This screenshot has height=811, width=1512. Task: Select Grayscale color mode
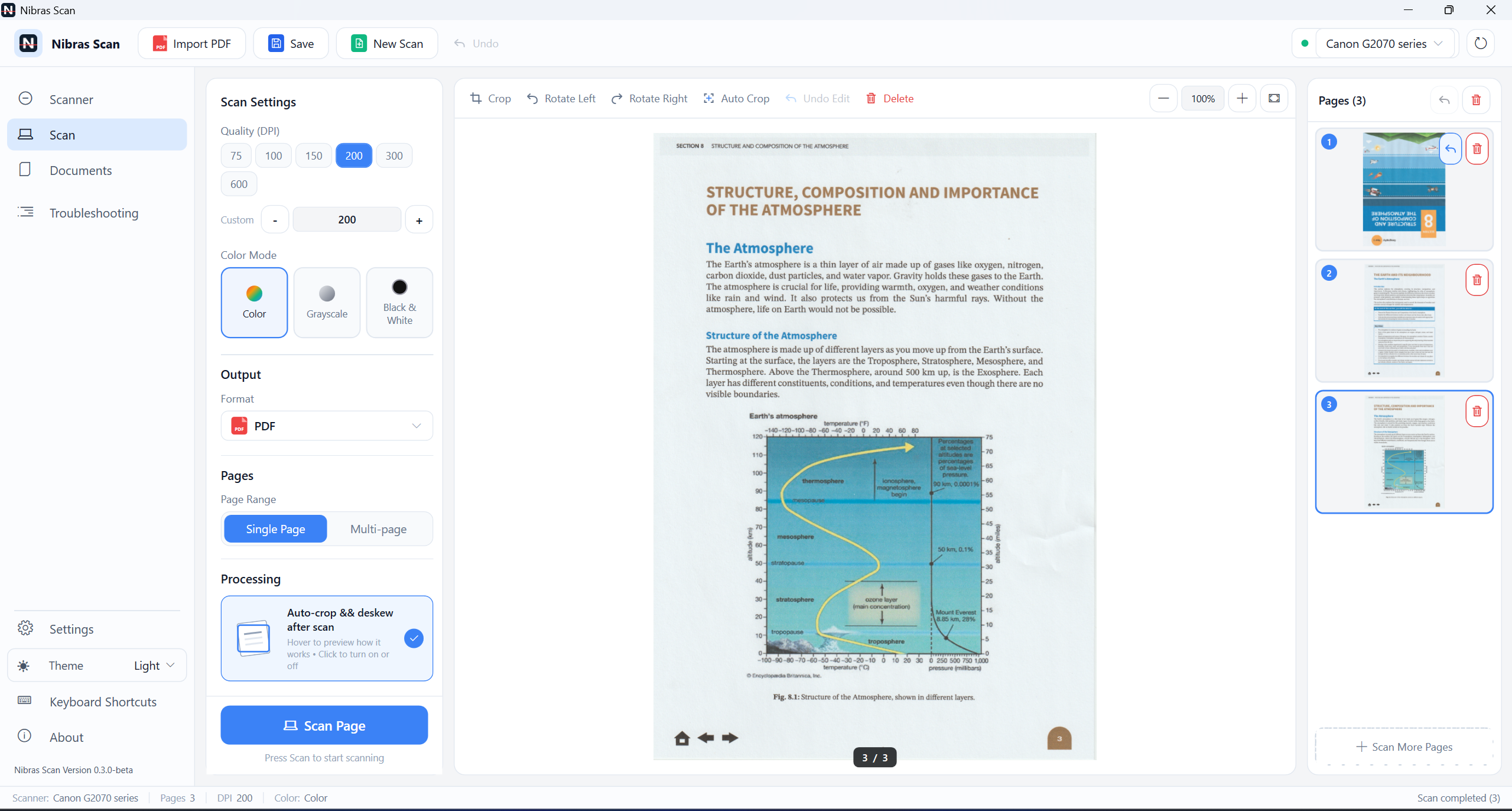[327, 303]
